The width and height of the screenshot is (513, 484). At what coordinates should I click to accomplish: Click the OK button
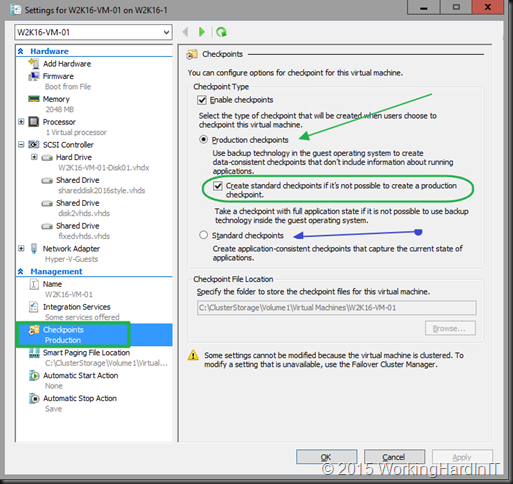click(326, 457)
